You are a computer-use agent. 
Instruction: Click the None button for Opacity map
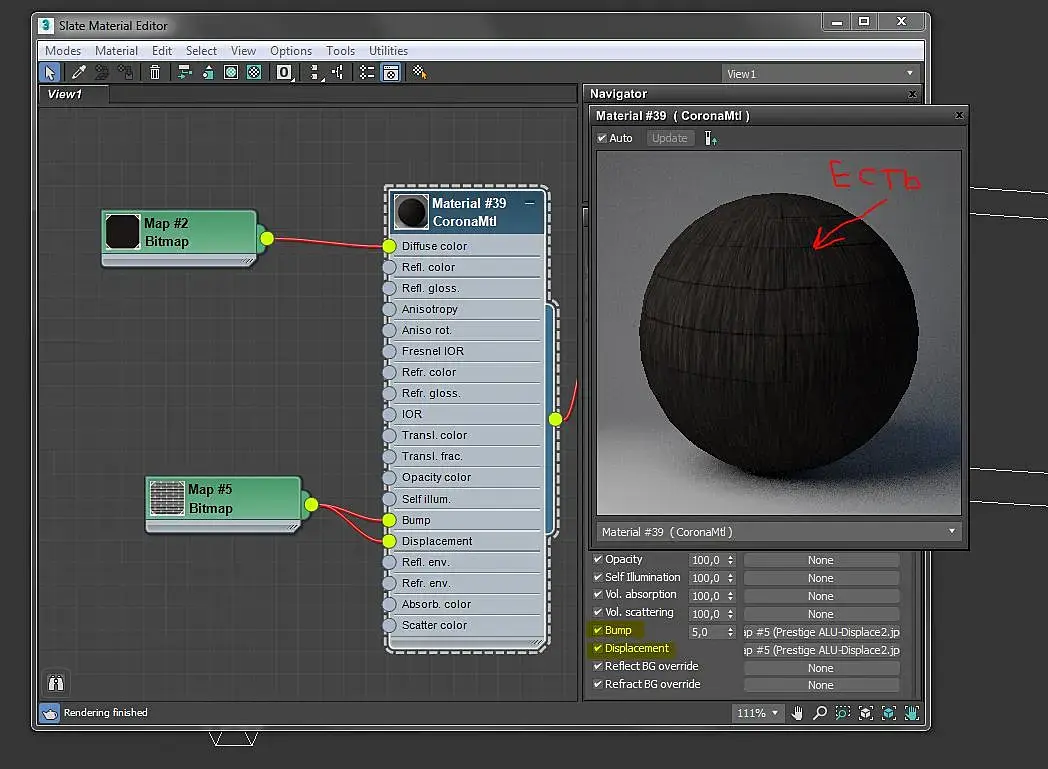tap(820, 561)
